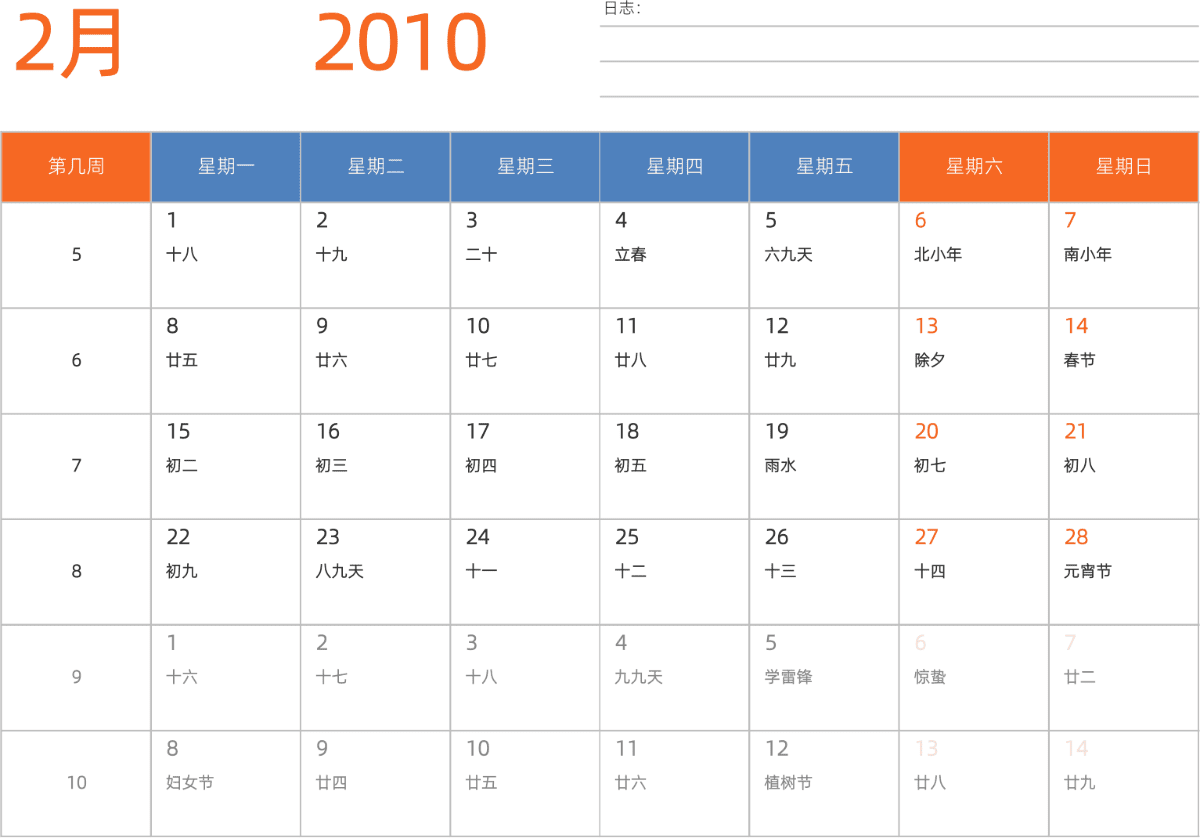
Task: Select greyed date 3 labeled "十八"
Action: tap(525, 678)
